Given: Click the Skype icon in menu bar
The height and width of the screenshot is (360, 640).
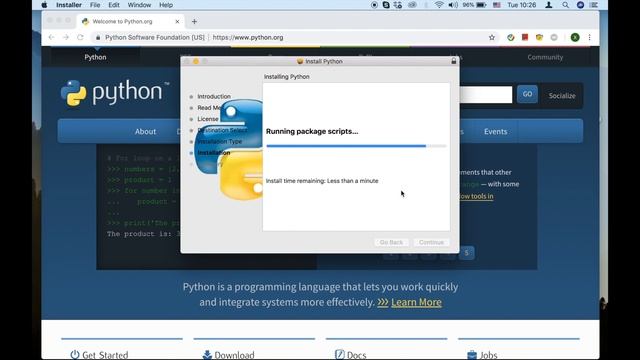Looking at the screenshot, I should pos(386,5).
